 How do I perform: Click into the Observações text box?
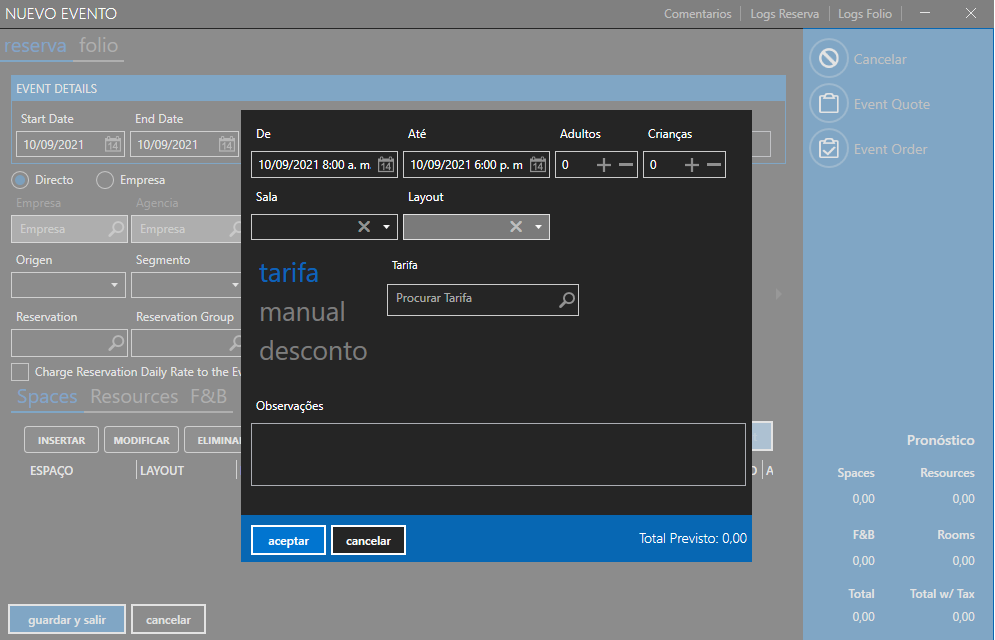(498, 454)
